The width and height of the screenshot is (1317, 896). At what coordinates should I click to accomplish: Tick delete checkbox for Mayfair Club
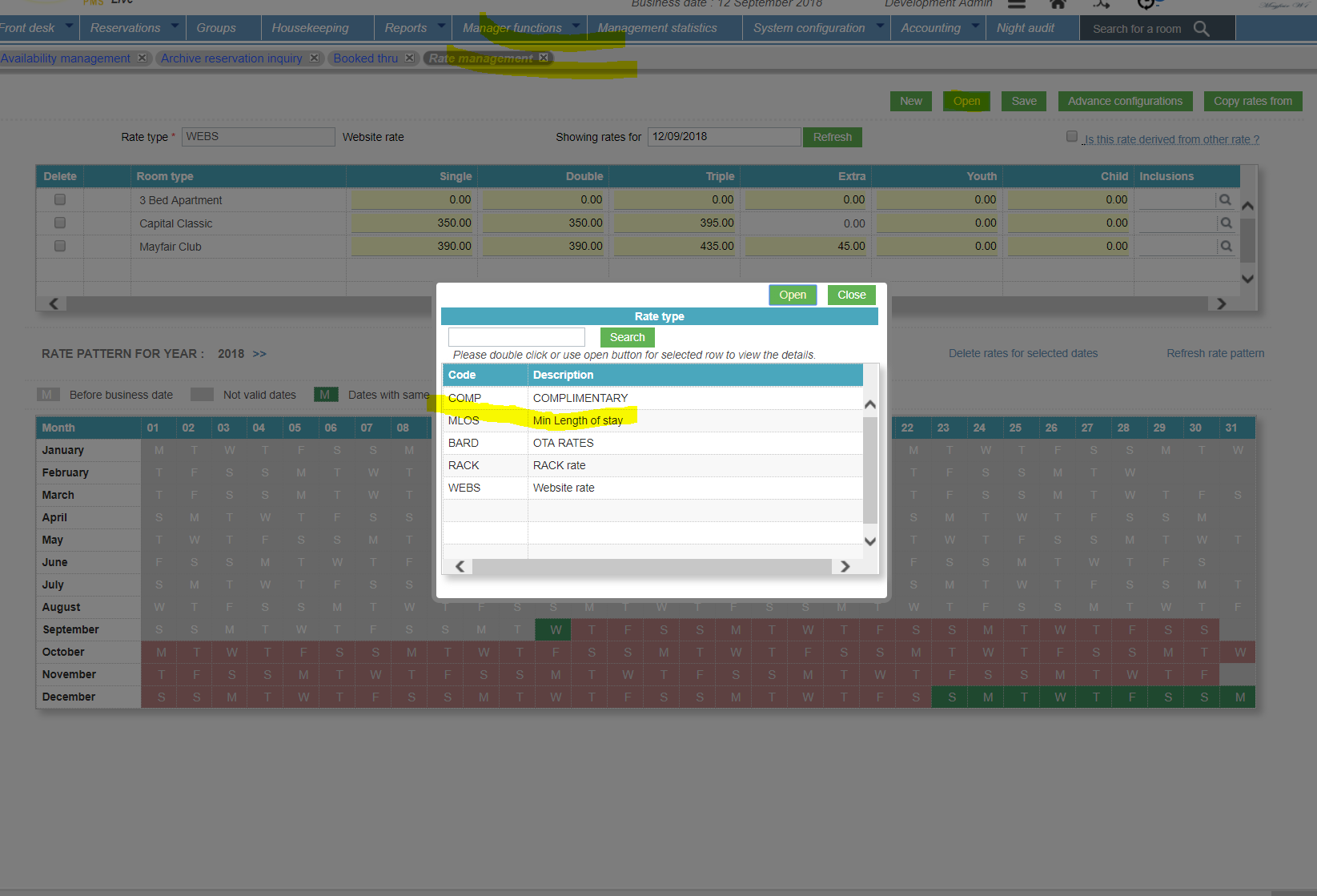click(60, 246)
